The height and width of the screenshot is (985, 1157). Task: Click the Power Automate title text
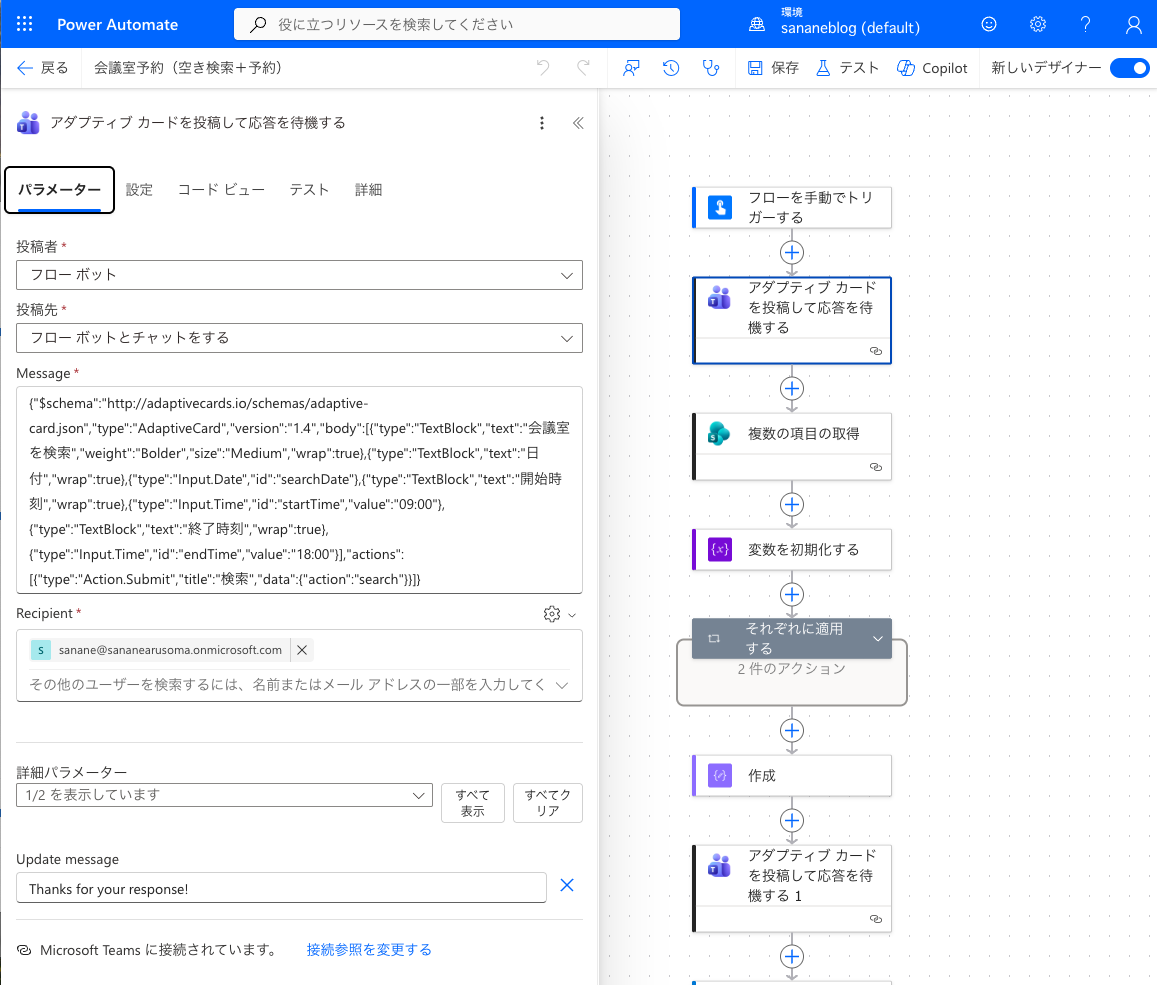[117, 24]
